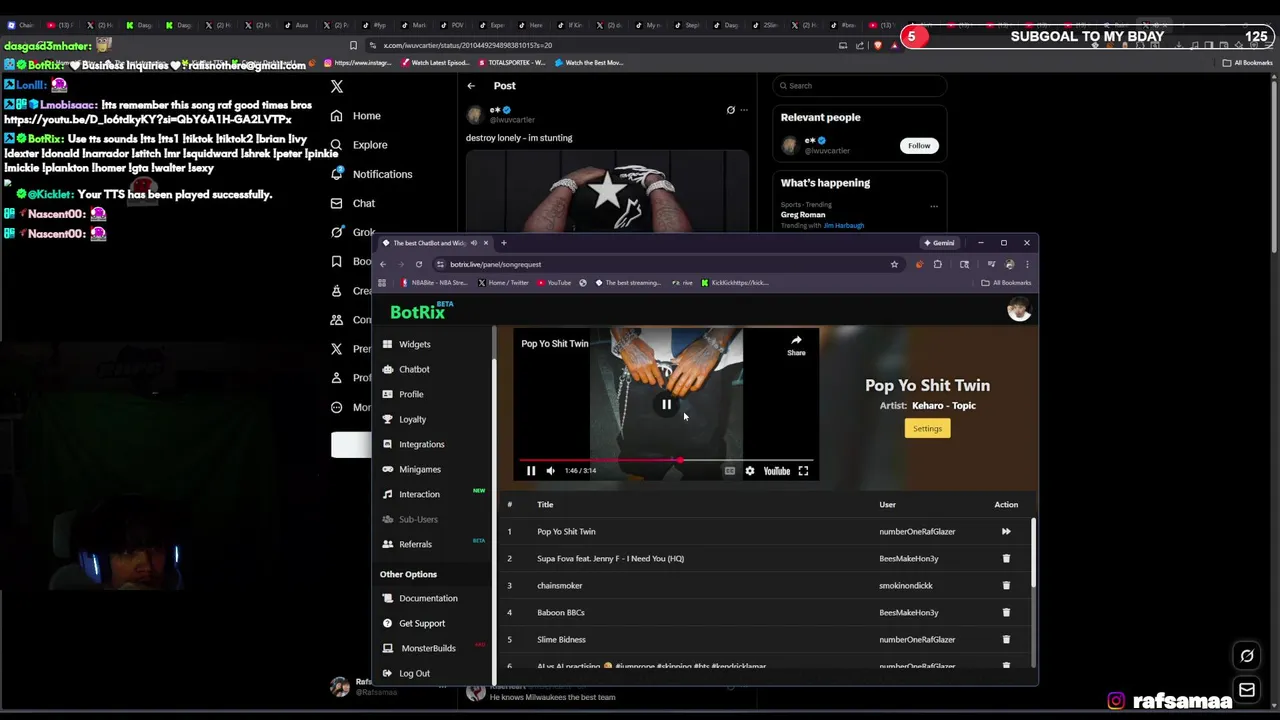Go back from the X Post view
Screen dimensions: 1280x720
coord(471,86)
